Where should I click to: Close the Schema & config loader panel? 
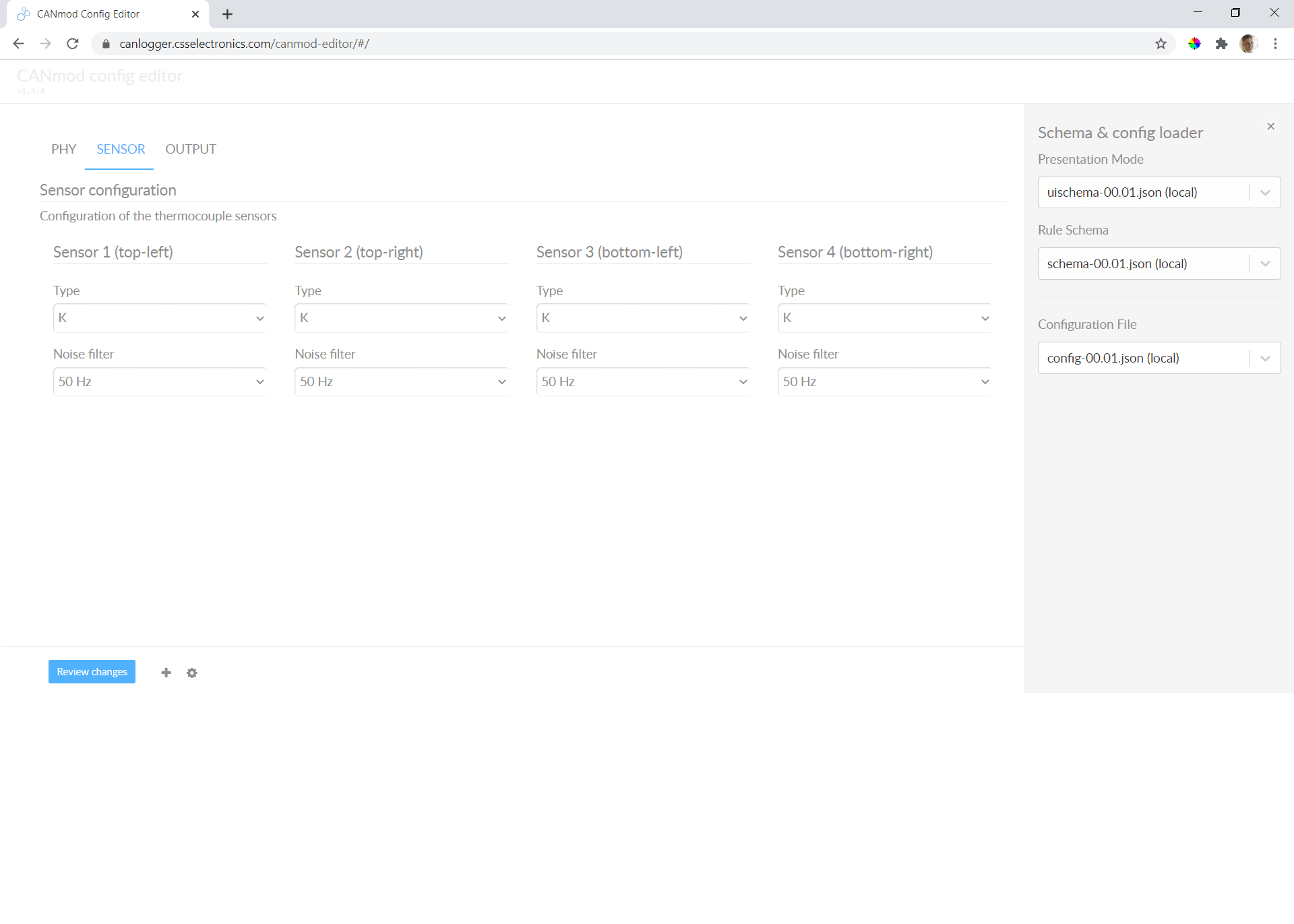[x=1271, y=126]
